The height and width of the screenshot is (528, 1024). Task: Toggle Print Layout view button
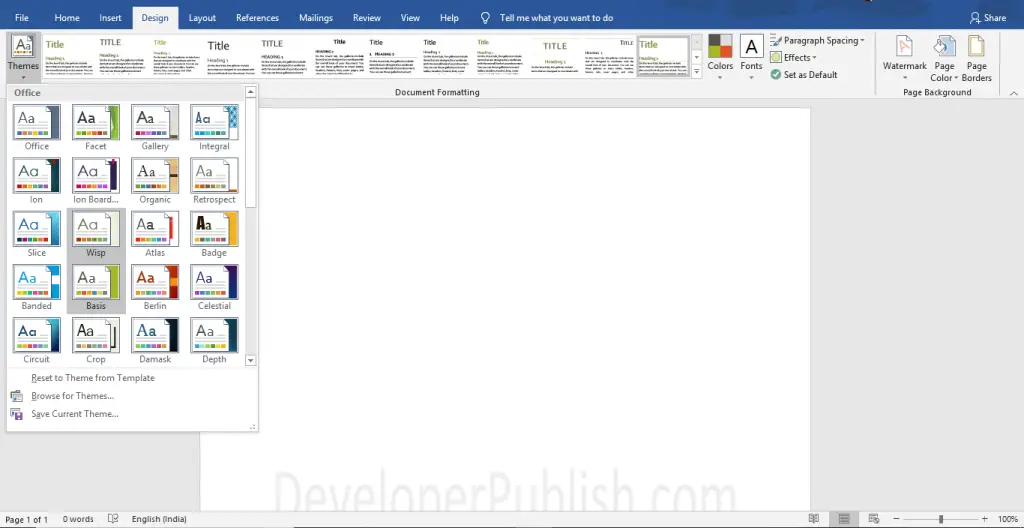[x=844, y=519]
